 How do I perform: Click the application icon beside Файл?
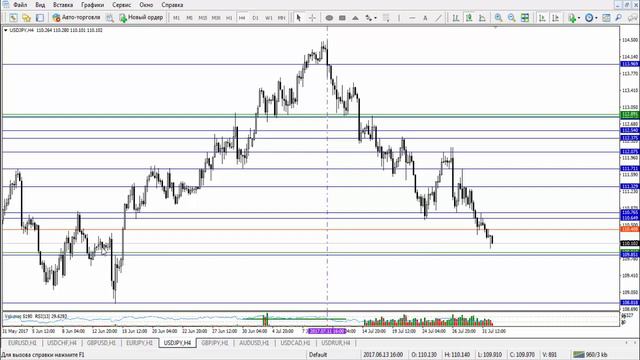point(5,4)
